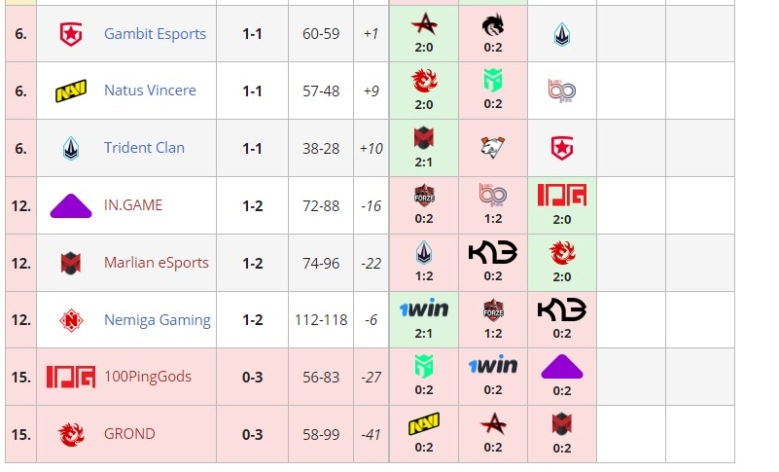Image resolution: width=779 pixels, height=472 pixels.
Task: Click 1win opponent logo in Nemiga Gaming row
Action: (x=424, y=309)
